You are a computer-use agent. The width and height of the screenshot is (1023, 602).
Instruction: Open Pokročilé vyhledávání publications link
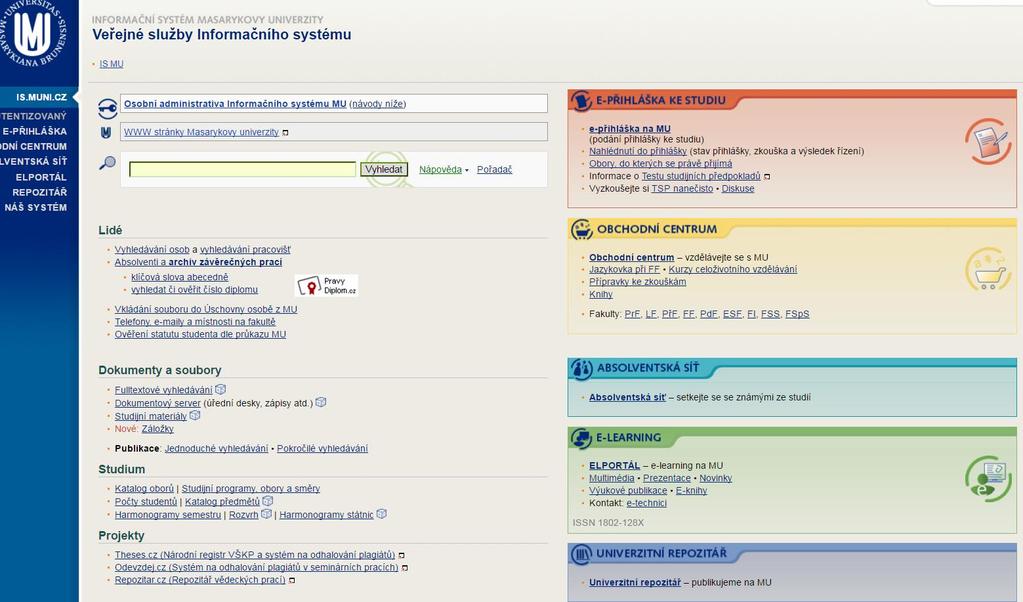[322, 449]
